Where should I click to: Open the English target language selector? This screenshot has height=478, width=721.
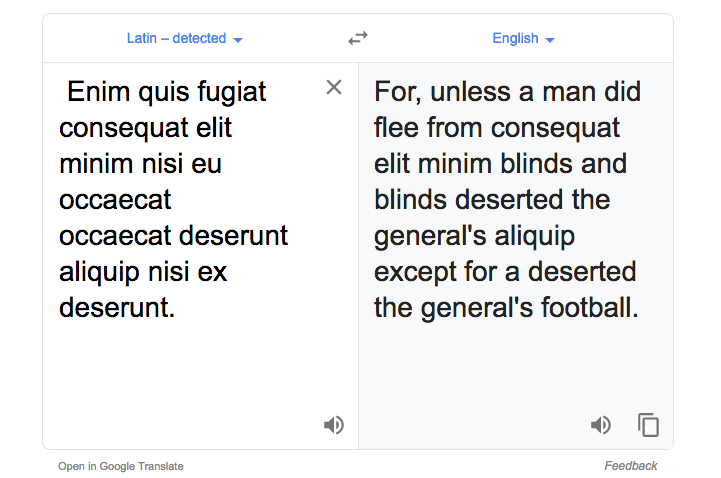pyautogui.click(x=516, y=39)
